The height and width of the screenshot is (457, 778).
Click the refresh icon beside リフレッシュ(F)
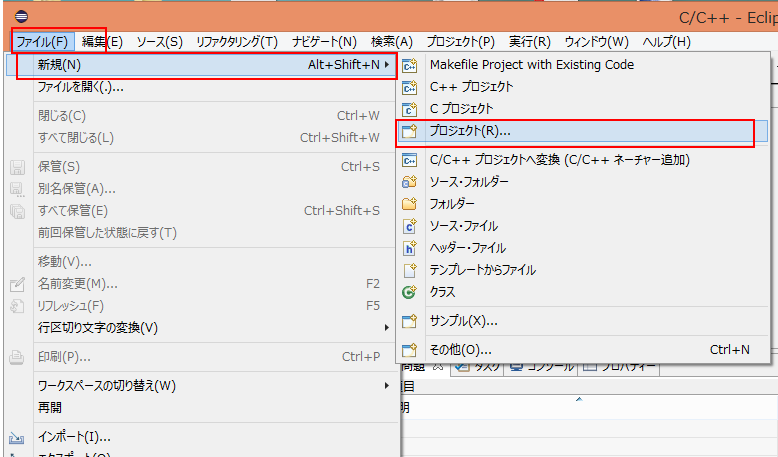coord(17,306)
